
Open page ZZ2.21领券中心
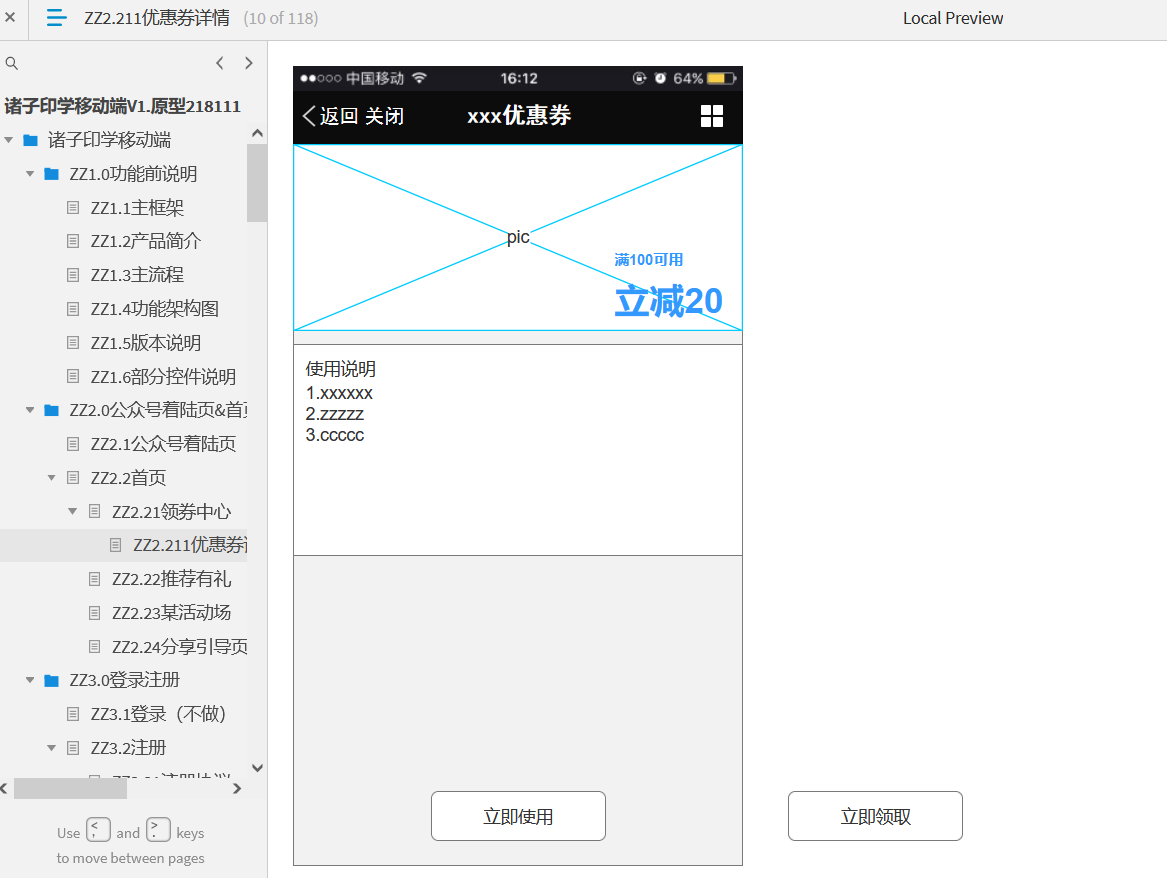[171, 511]
